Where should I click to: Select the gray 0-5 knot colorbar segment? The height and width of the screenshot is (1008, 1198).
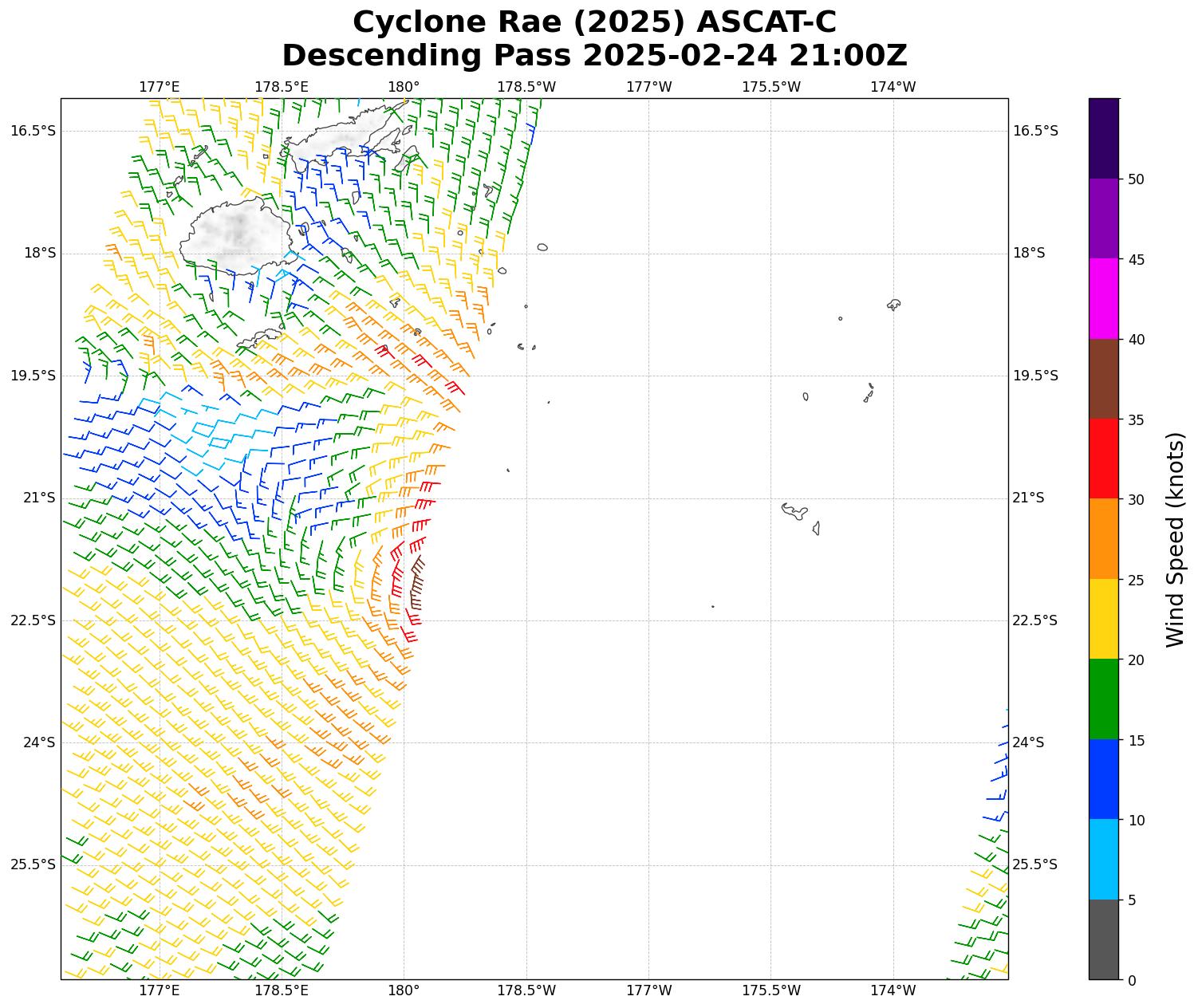1103,939
